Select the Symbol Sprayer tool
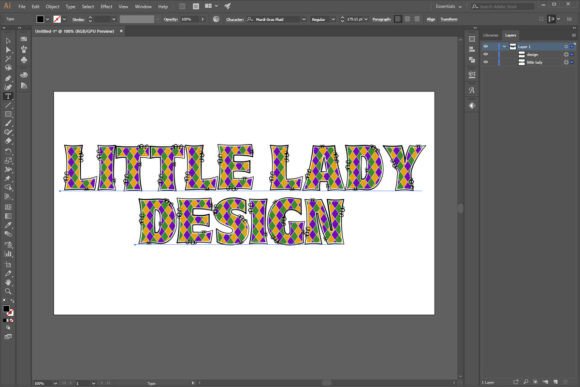The height and width of the screenshot is (387, 580). (8, 245)
